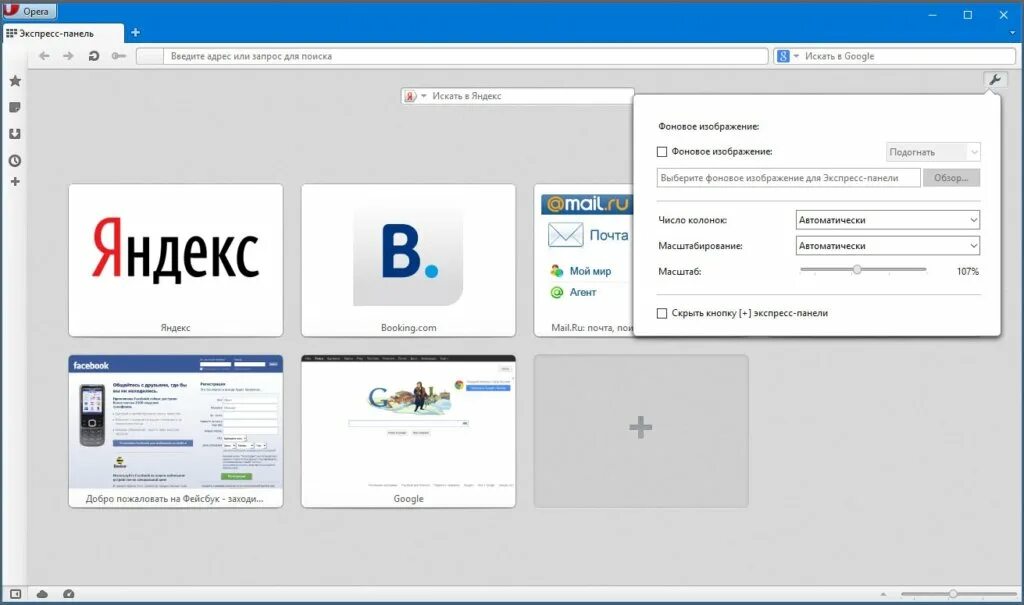Open the Подогнать dropdown

[933, 152]
